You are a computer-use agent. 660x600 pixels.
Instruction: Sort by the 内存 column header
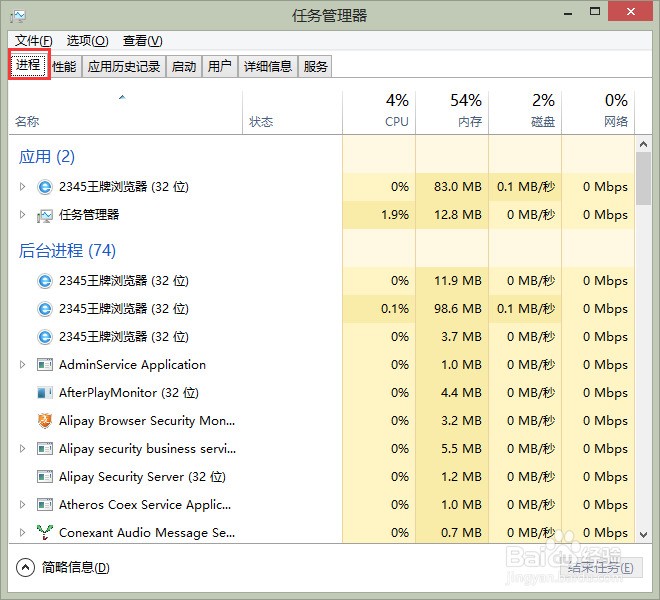[x=452, y=113]
